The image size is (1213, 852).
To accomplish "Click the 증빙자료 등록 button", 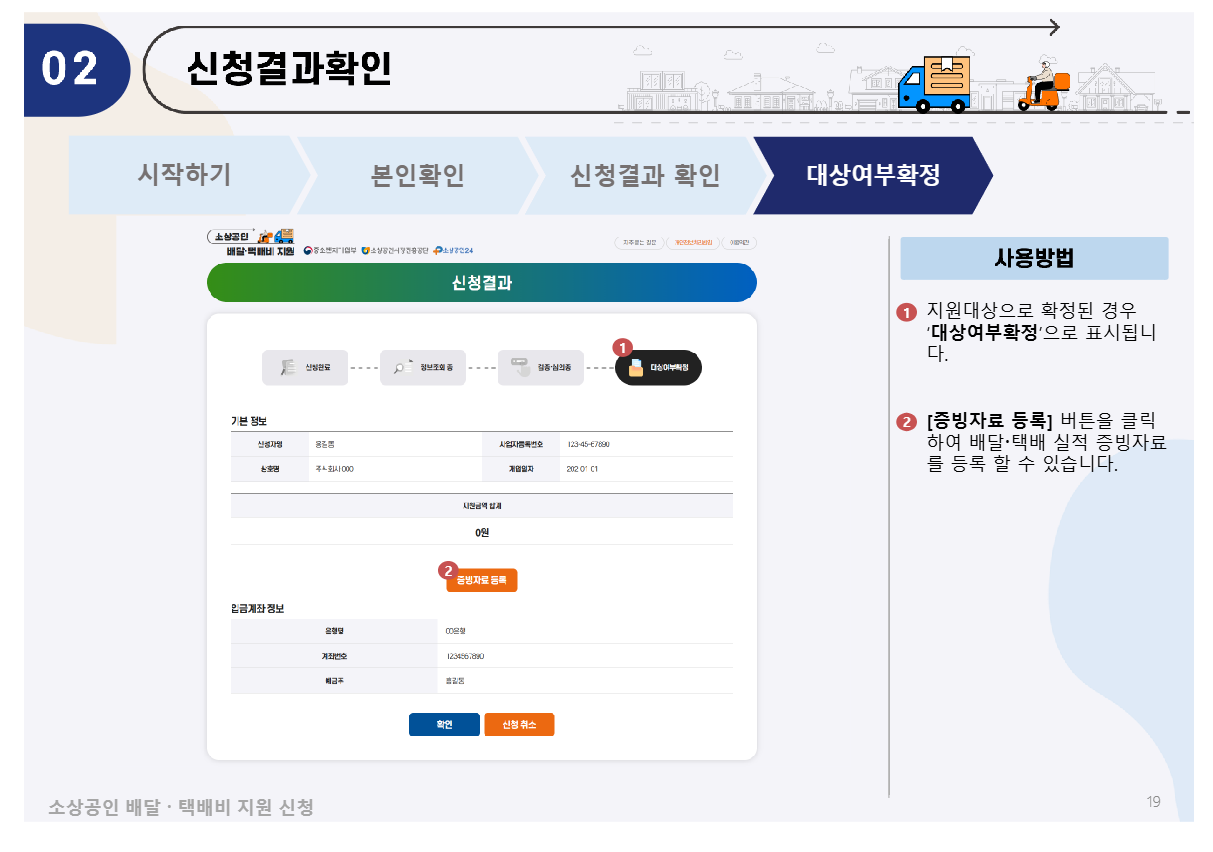I will [481, 579].
